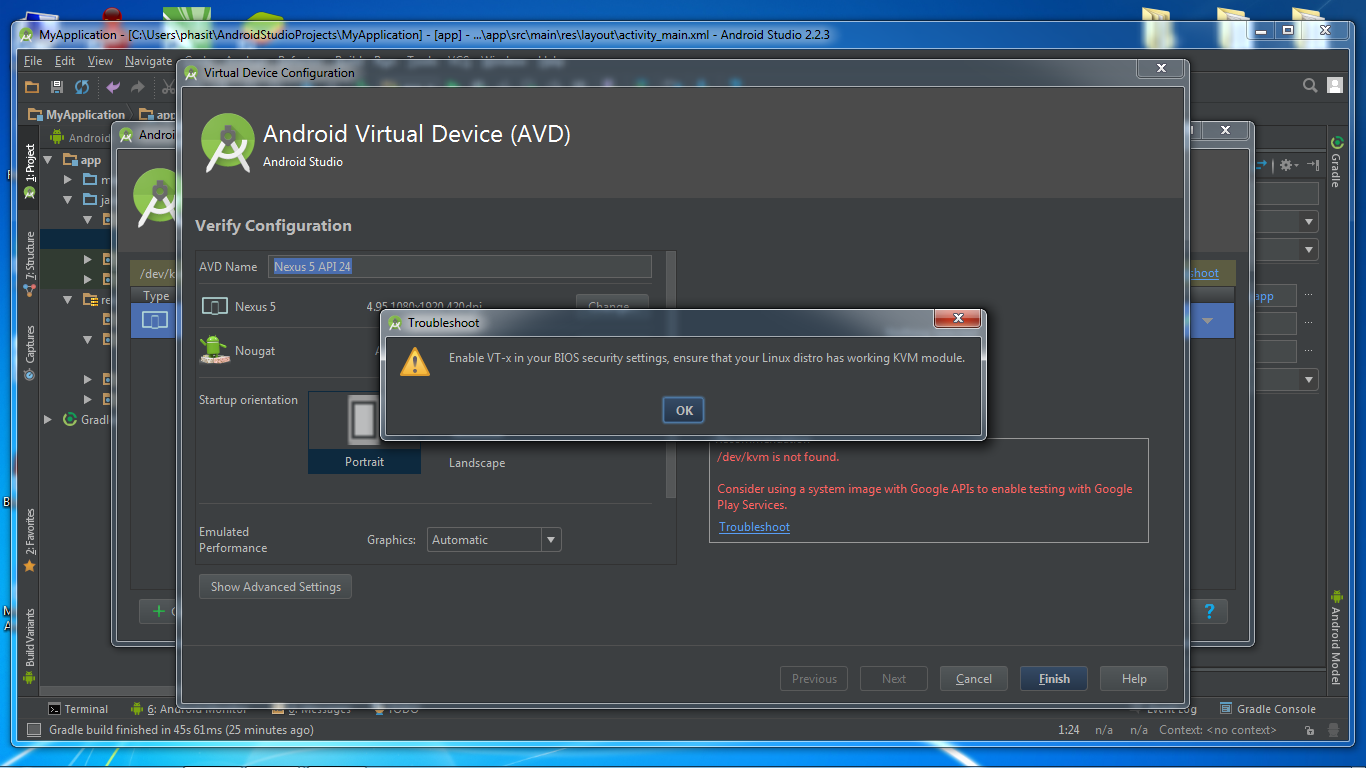Click the blue help question mark in AVD Manager
The height and width of the screenshot is (768, 1366).
coord(1209,611)
